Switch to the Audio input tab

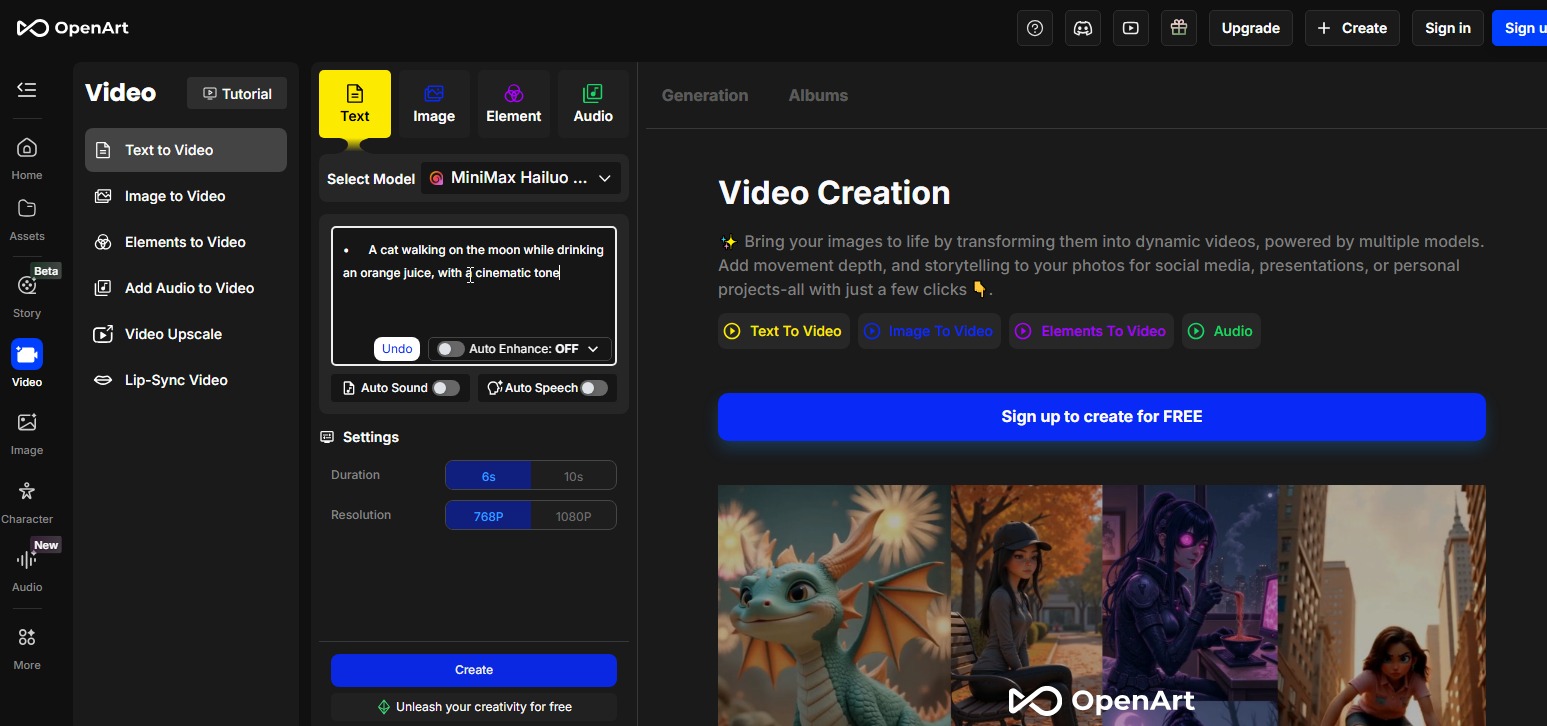(x=593, y=104)
